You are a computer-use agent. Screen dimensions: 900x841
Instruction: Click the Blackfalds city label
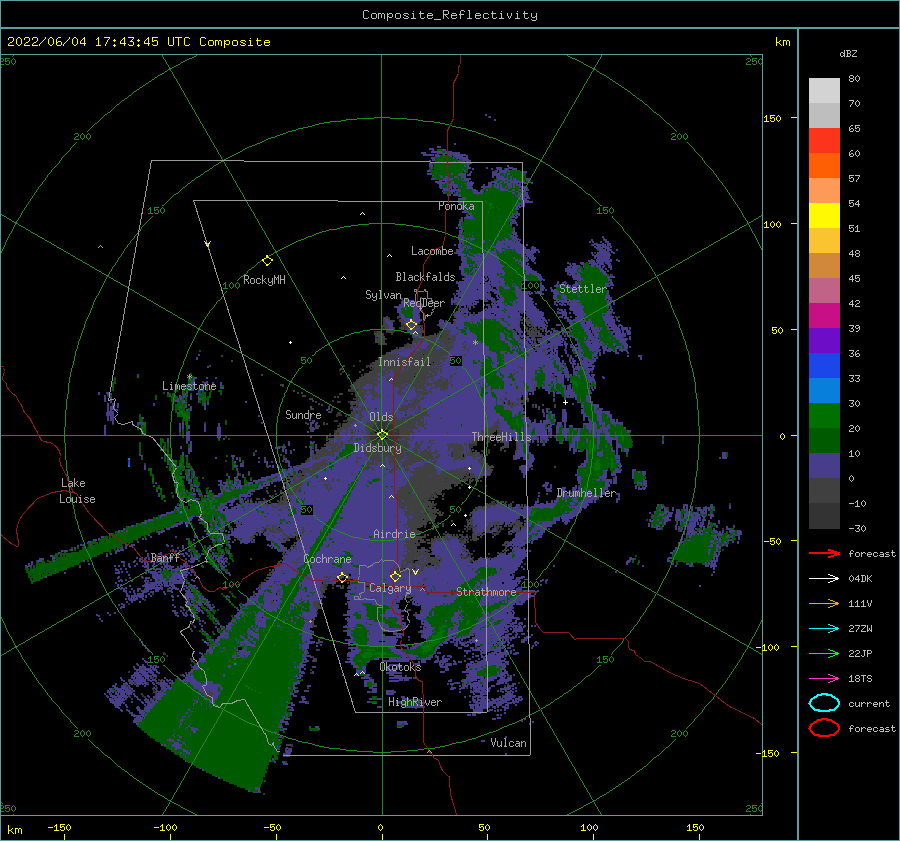pyautogui.click(x=425, y=277)
